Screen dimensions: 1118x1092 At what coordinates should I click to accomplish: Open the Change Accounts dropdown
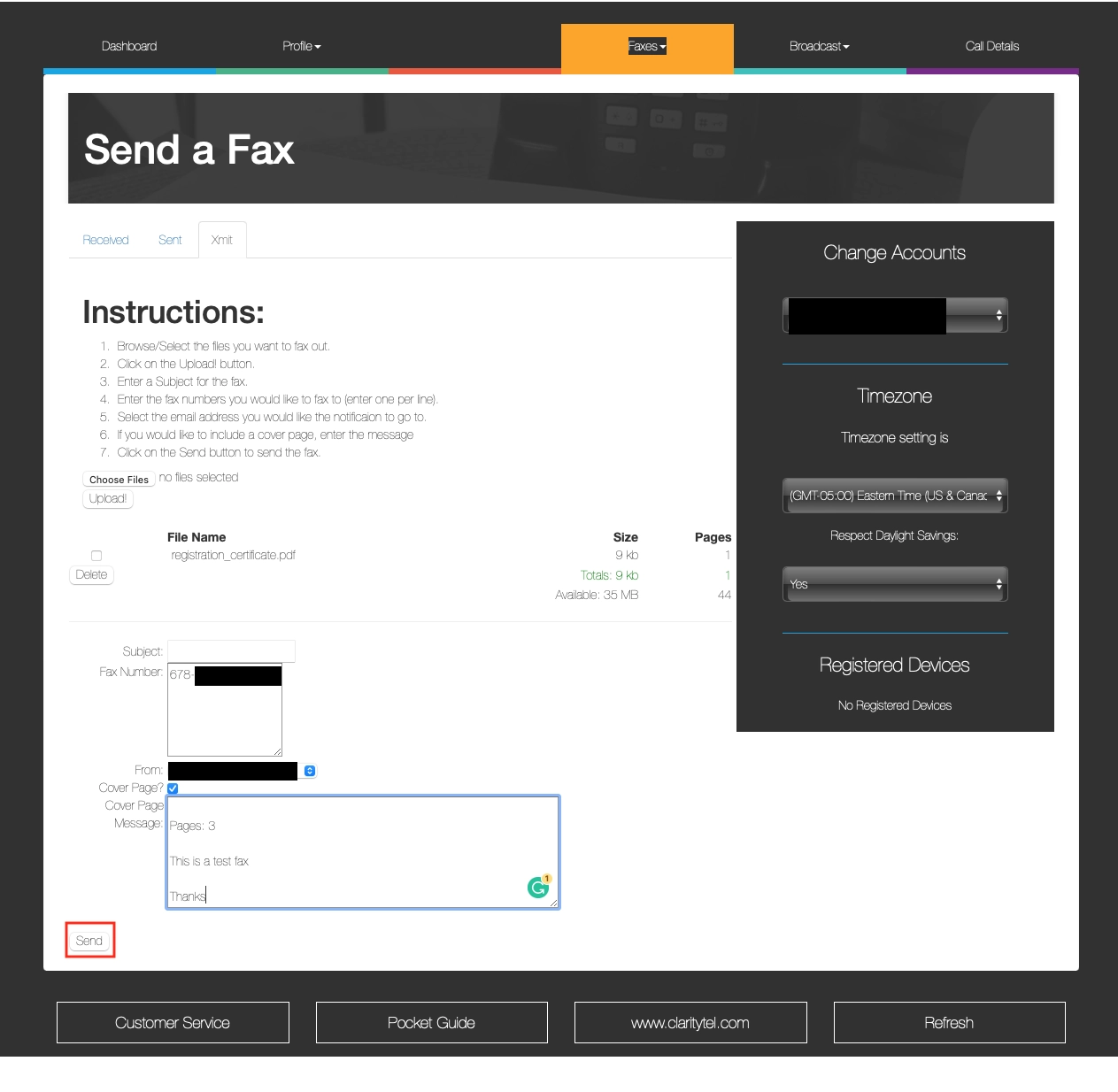tap(895, 315)
